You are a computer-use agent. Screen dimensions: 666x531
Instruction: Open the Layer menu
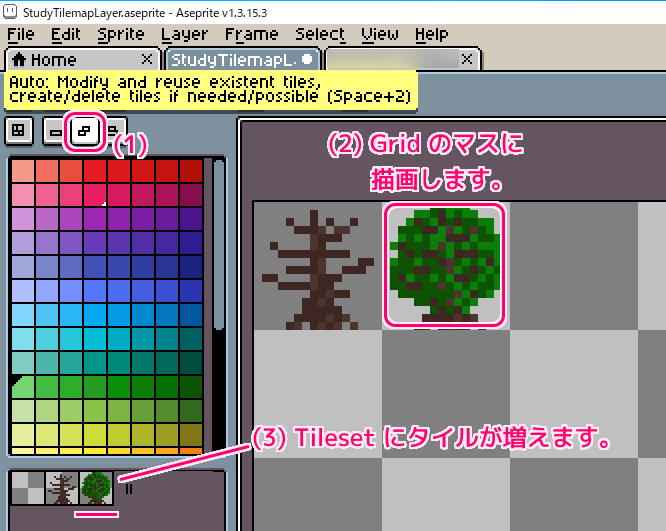(x=184, y=34)
